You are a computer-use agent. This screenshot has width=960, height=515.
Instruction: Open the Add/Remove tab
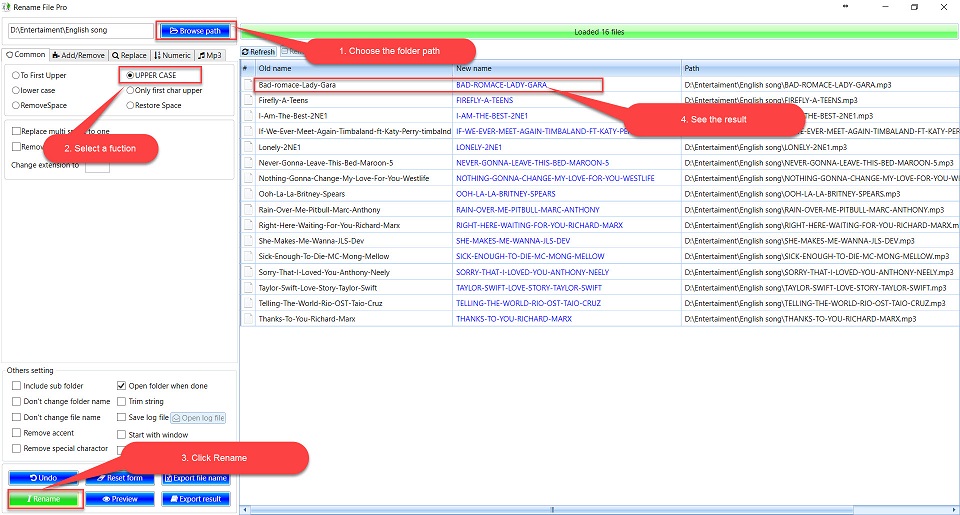point(79,55)
